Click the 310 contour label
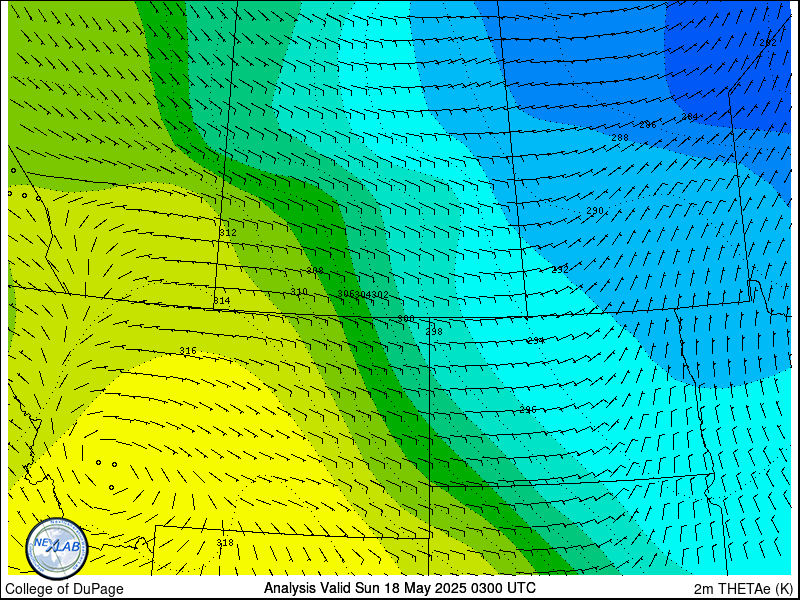Screen dimensions: 800x600 [x=299, y=292]
